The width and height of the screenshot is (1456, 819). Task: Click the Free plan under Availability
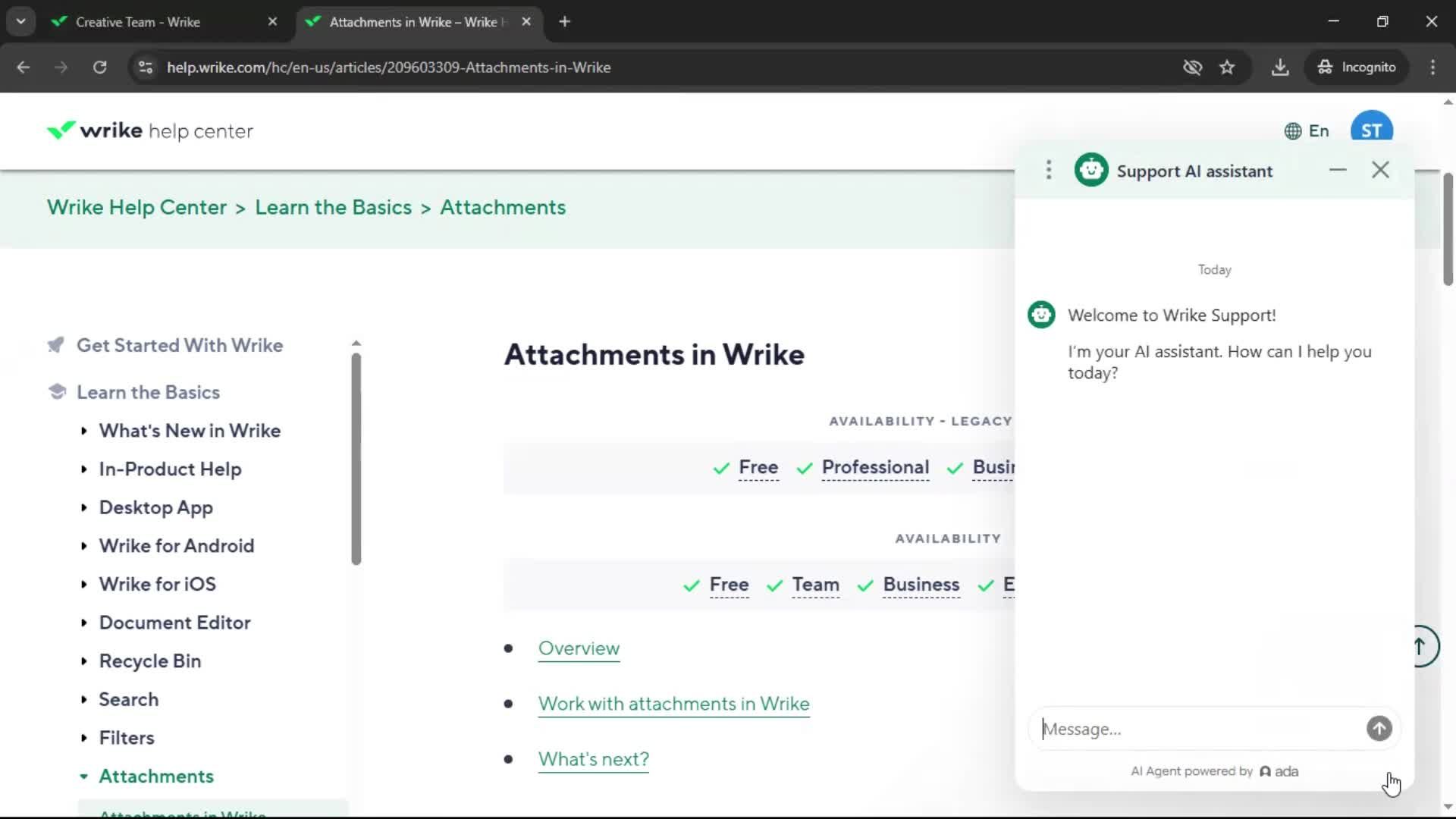coord(729,585)
